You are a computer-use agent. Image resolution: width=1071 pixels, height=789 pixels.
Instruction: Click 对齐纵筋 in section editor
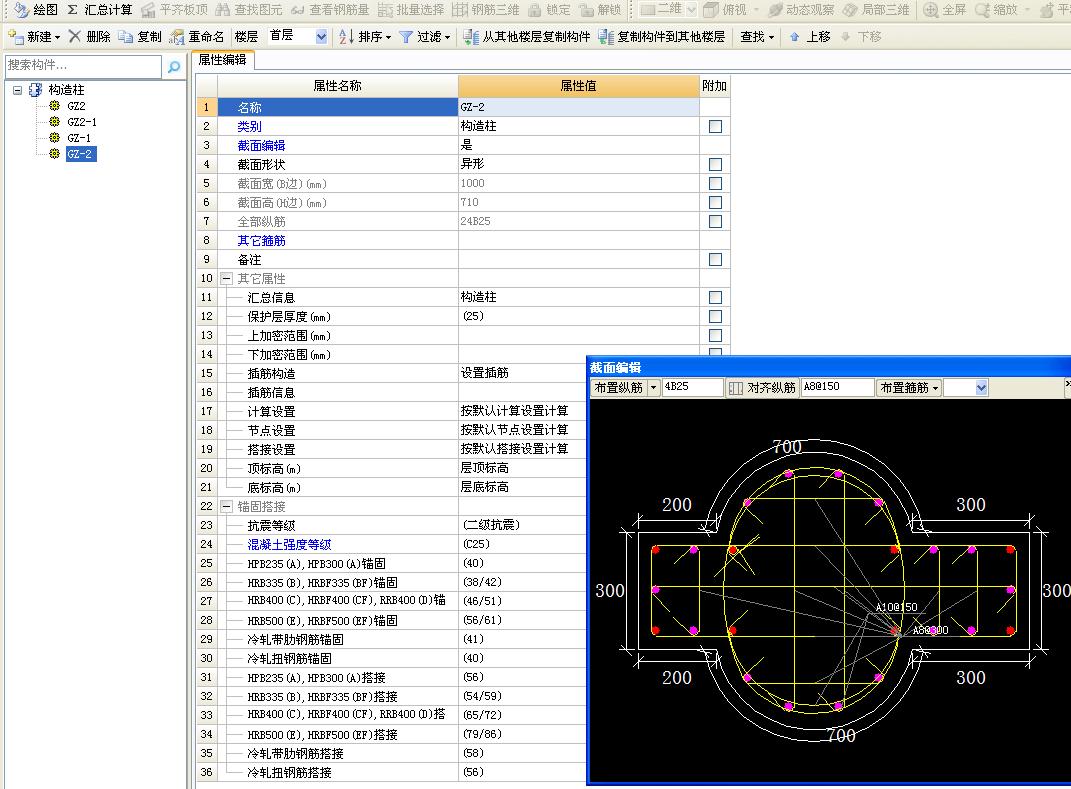point(762,387)
